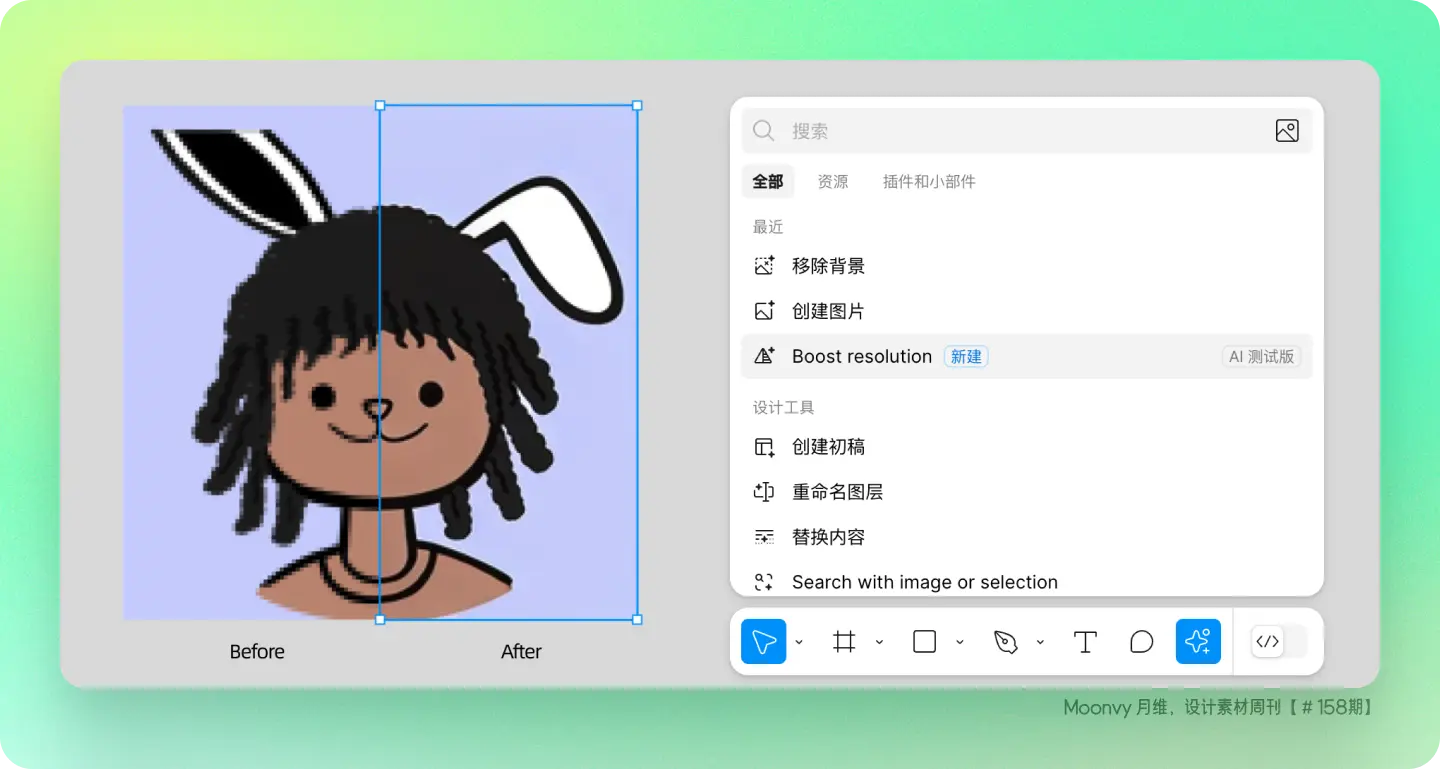Image resolution: width=1440 pixels, height=769 pixels.
Task: Click the top-right selection resize handle
Action: click(x=637, y=105)
